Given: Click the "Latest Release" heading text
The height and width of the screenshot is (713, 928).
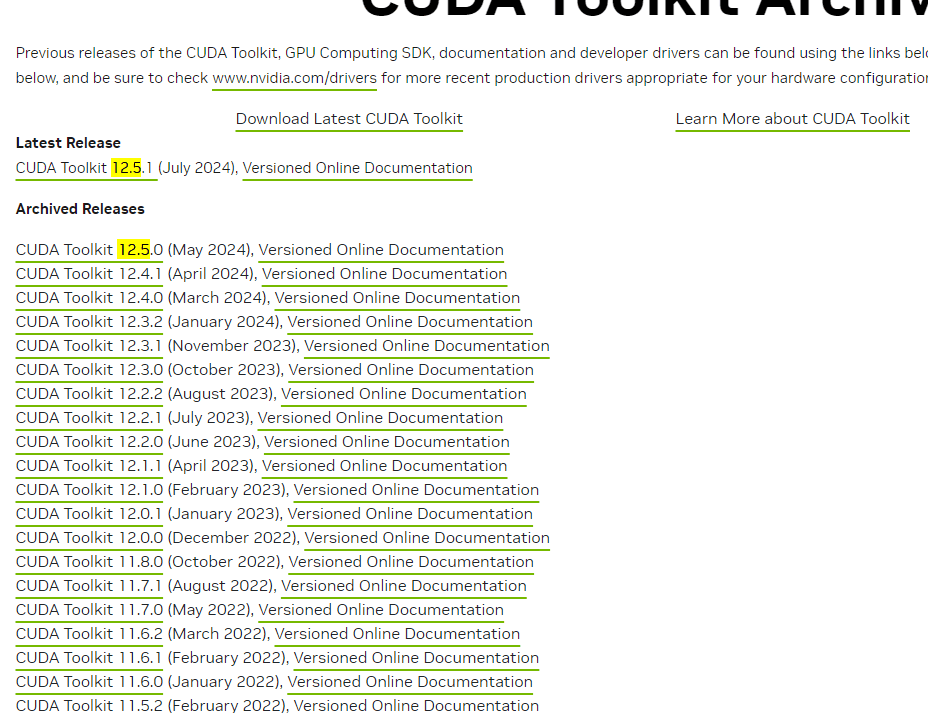Looking at the screenshot, I should point(68,143).
